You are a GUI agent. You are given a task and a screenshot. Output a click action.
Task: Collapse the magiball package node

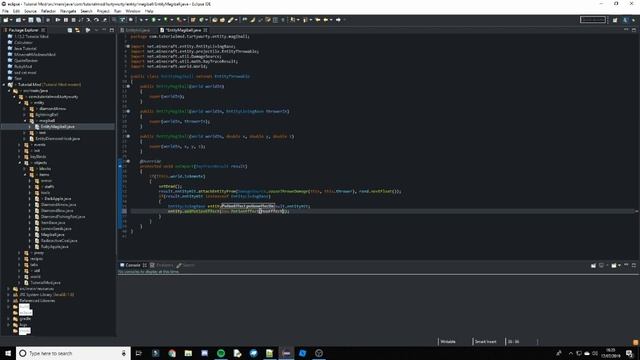(25, 121)
